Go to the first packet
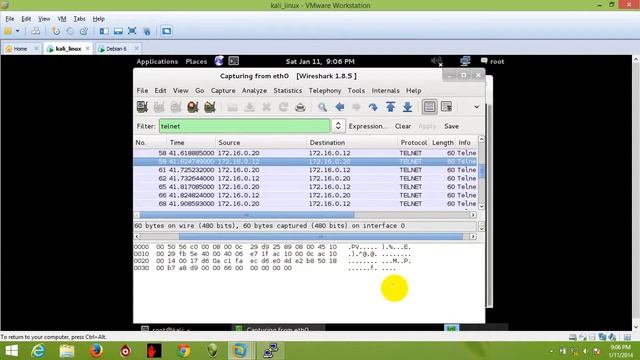Image resolution: width=640 pixels, height=360 pixels. pyautogui.click(x=390, y=107)
